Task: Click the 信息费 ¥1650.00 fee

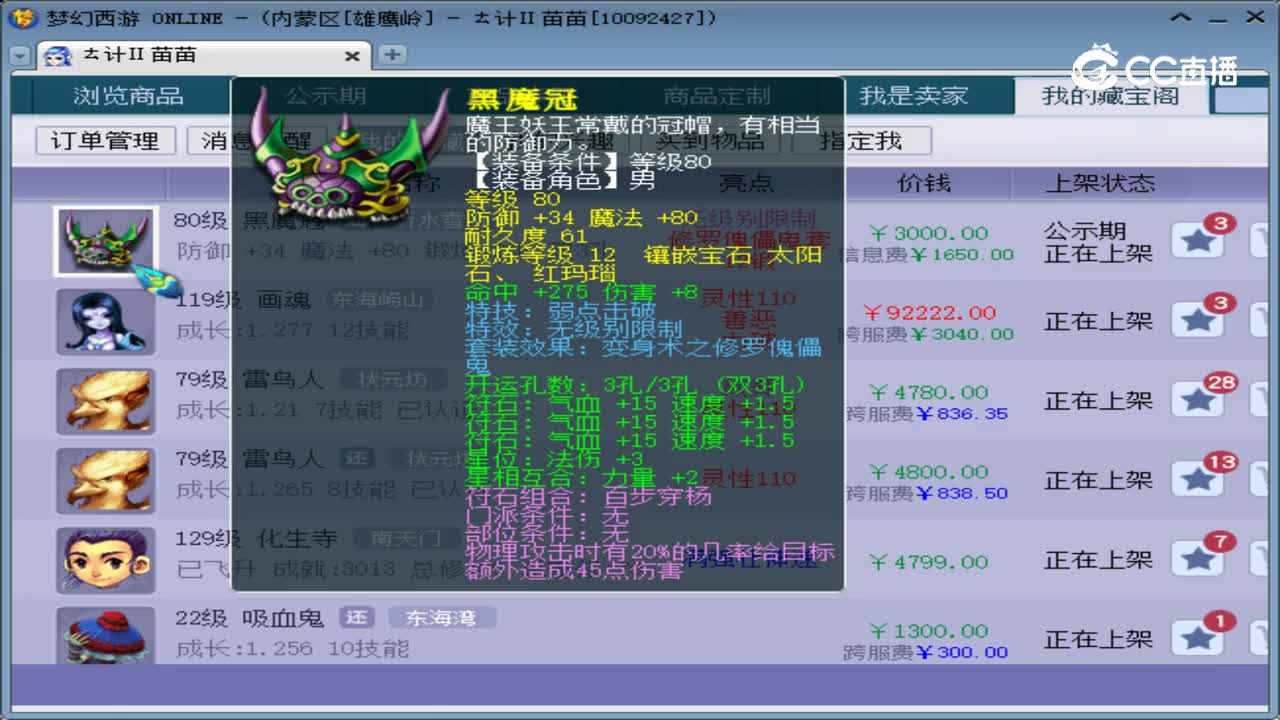Action: click(928, 255)
